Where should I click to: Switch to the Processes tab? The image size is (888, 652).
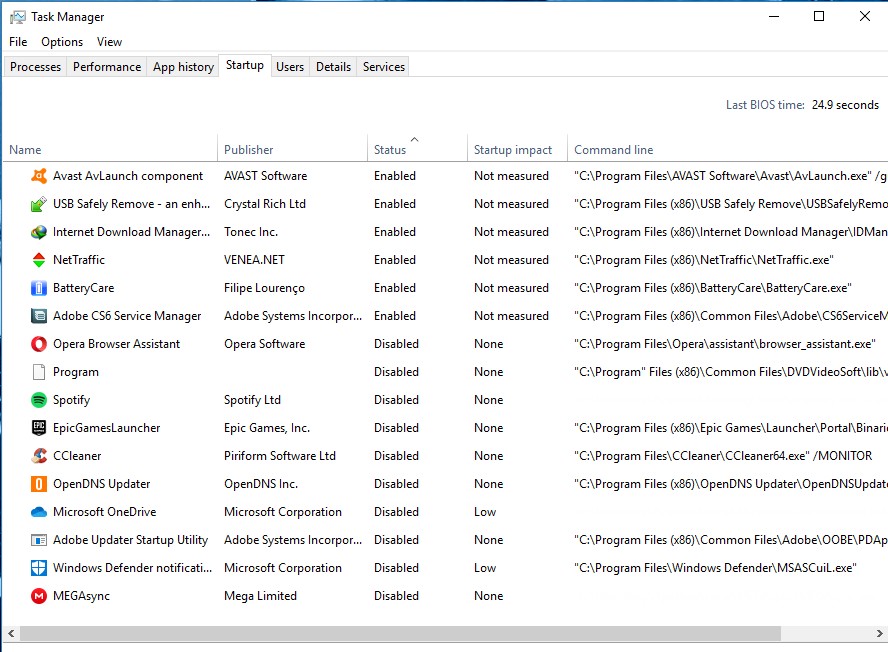(36, 67)
